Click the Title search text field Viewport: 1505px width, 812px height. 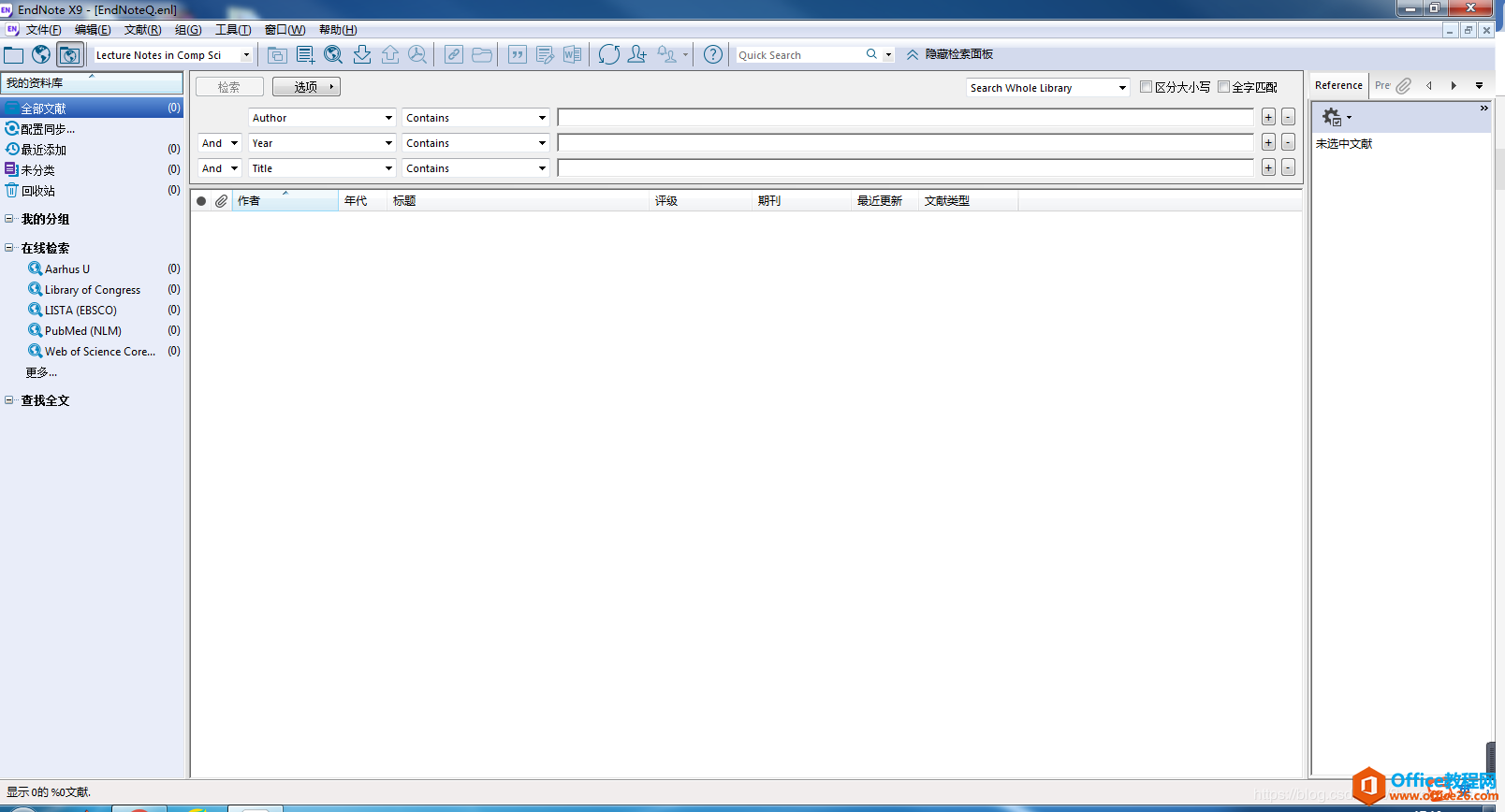[x=905, y=168]
